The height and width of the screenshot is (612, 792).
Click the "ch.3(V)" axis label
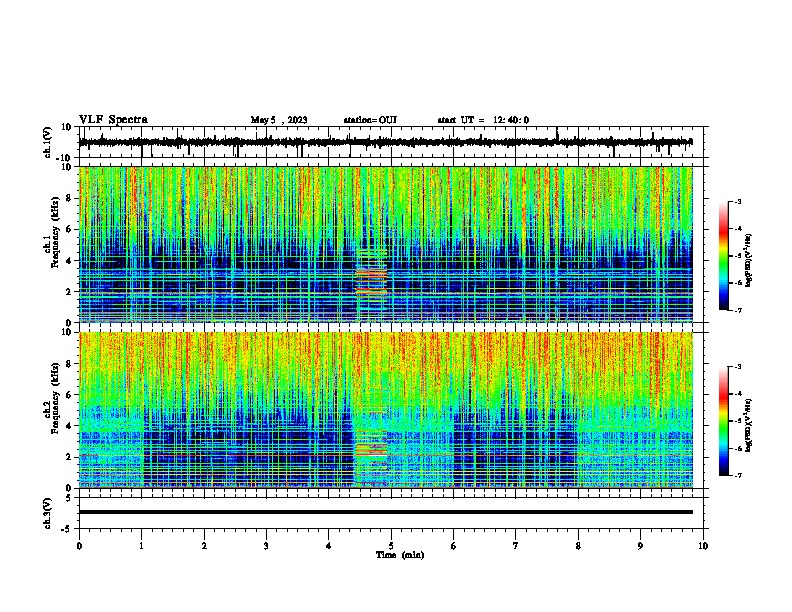[48, 513]
